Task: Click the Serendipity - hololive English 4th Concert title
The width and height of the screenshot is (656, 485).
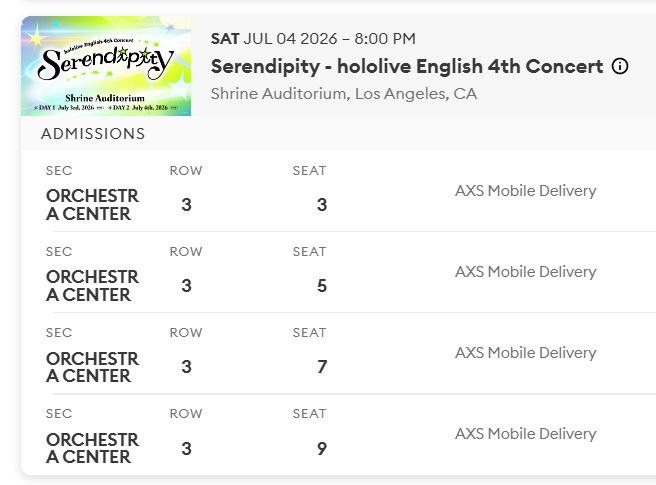Action: [x=407, y=67]
